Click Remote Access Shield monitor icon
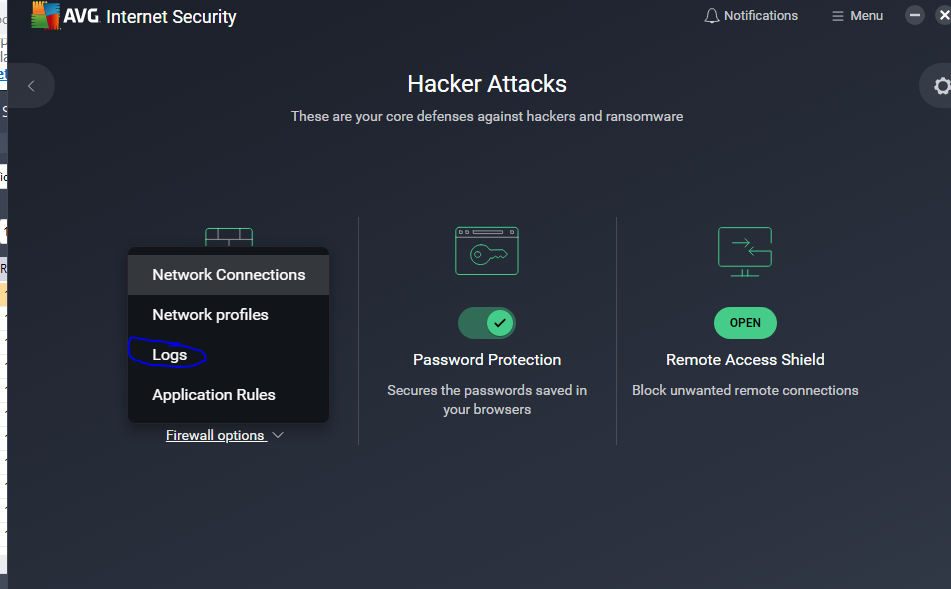 745,252
